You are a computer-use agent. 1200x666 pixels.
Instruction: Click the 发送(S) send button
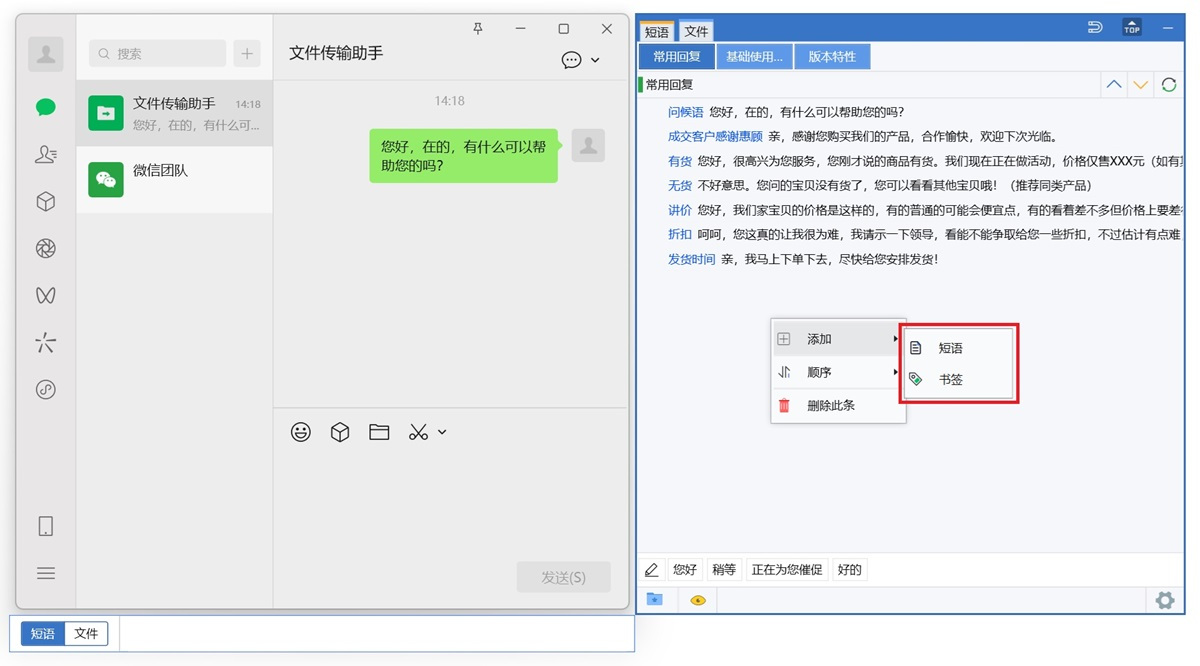(563, 577)
